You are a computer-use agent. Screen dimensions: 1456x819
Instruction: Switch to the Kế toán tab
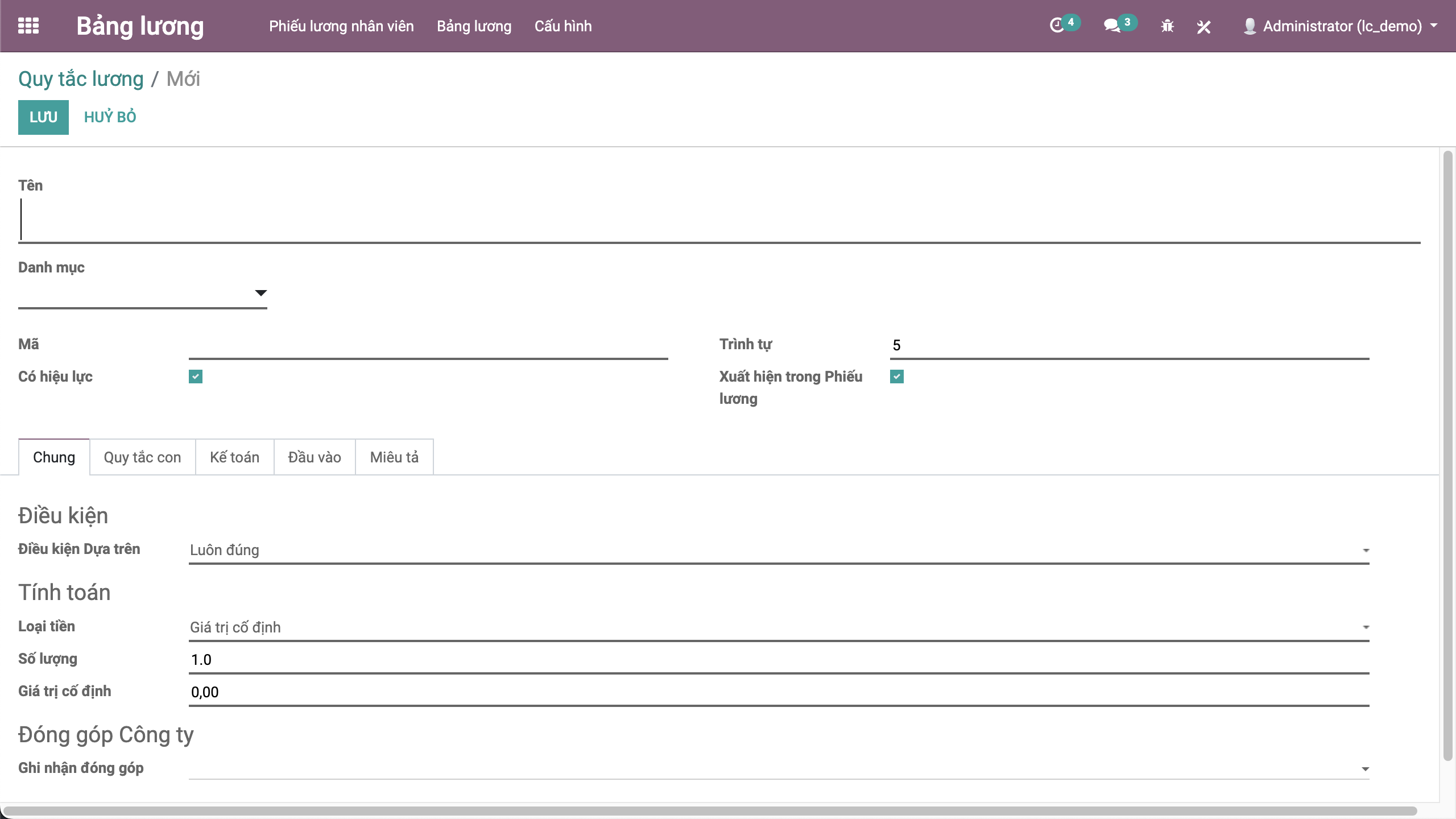(234, 457)
